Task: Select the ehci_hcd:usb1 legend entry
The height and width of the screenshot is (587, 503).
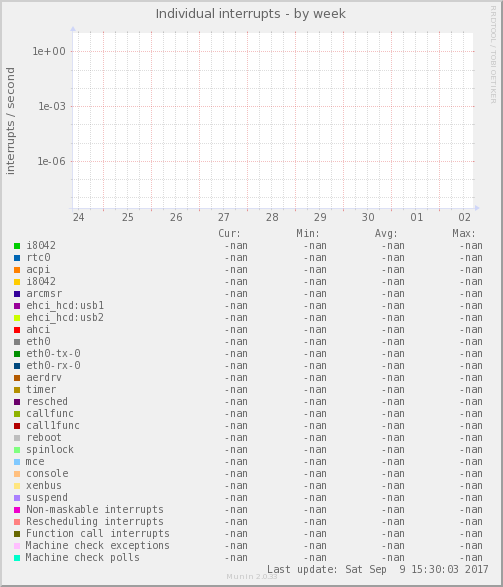Action: (x=65, y=305)
